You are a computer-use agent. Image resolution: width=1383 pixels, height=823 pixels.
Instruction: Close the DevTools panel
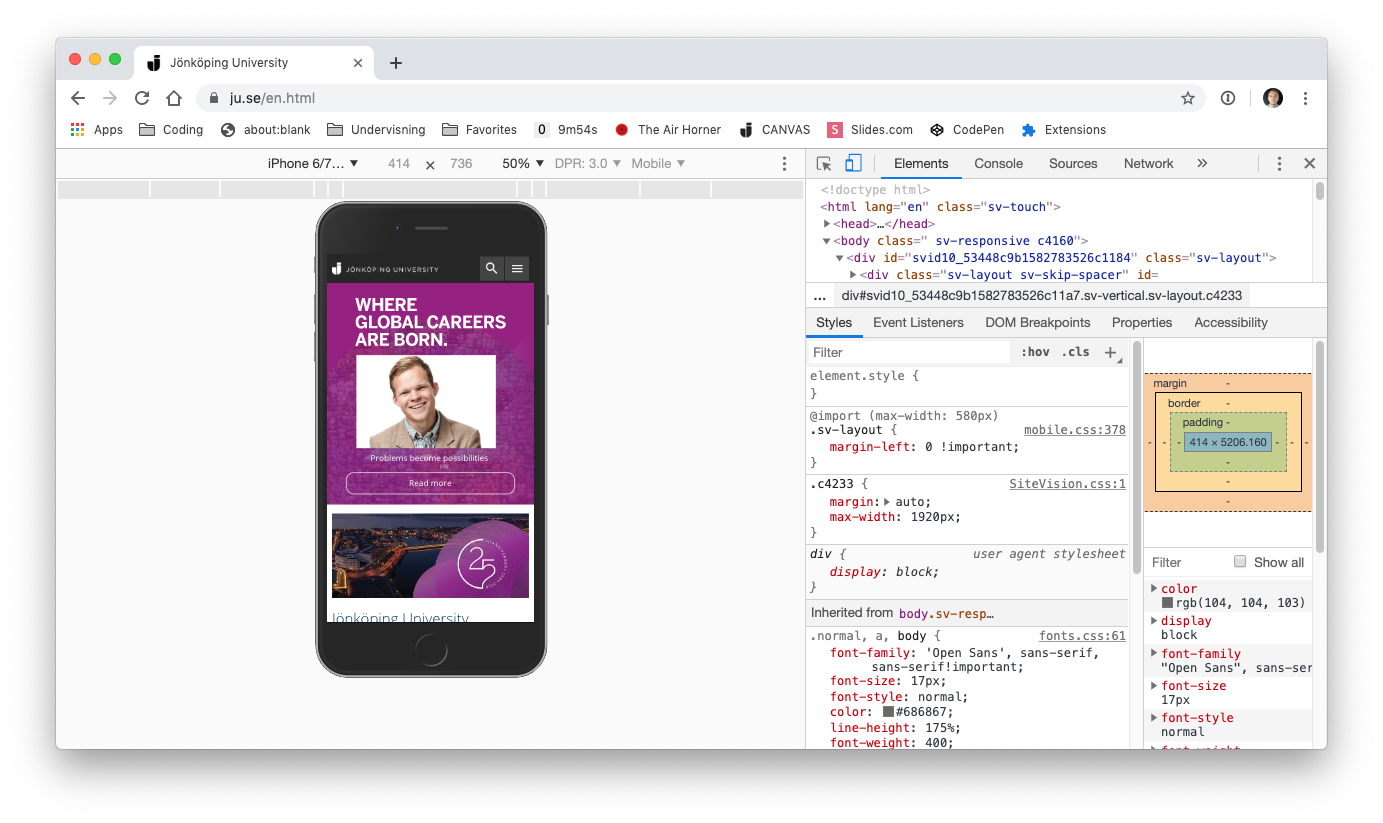[1309, 164]
